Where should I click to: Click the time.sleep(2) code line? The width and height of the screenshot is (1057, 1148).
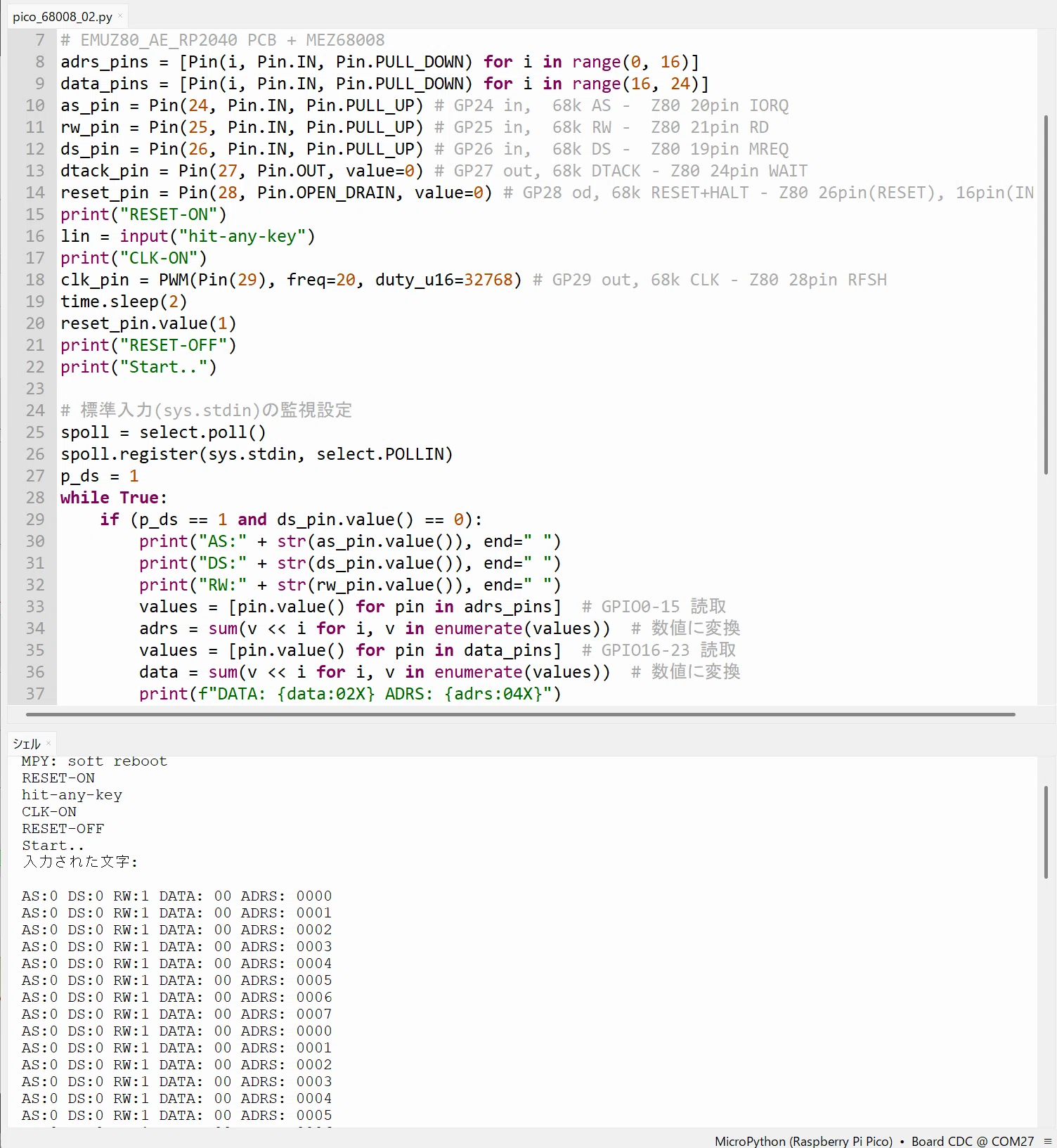point(124,302)
